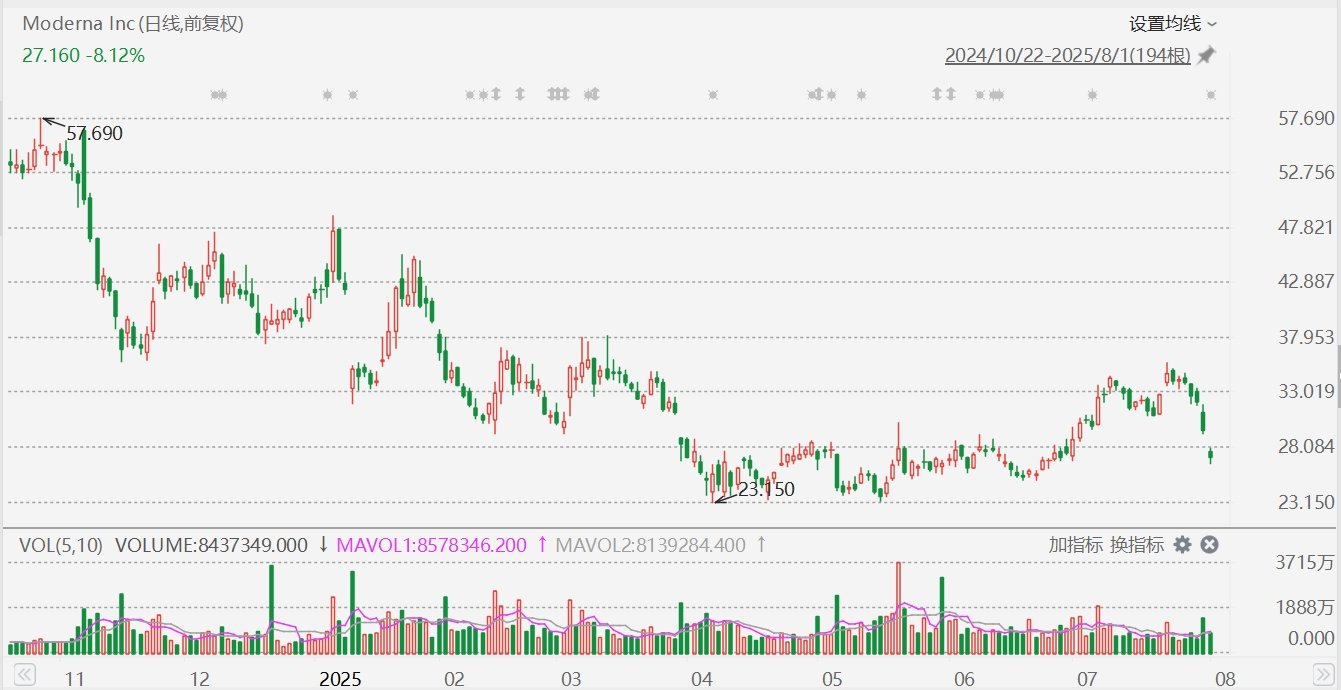This screenshot has height=690, width=1341.
Task: Click the event marker above early July candles
Action: click(1092, 95)
